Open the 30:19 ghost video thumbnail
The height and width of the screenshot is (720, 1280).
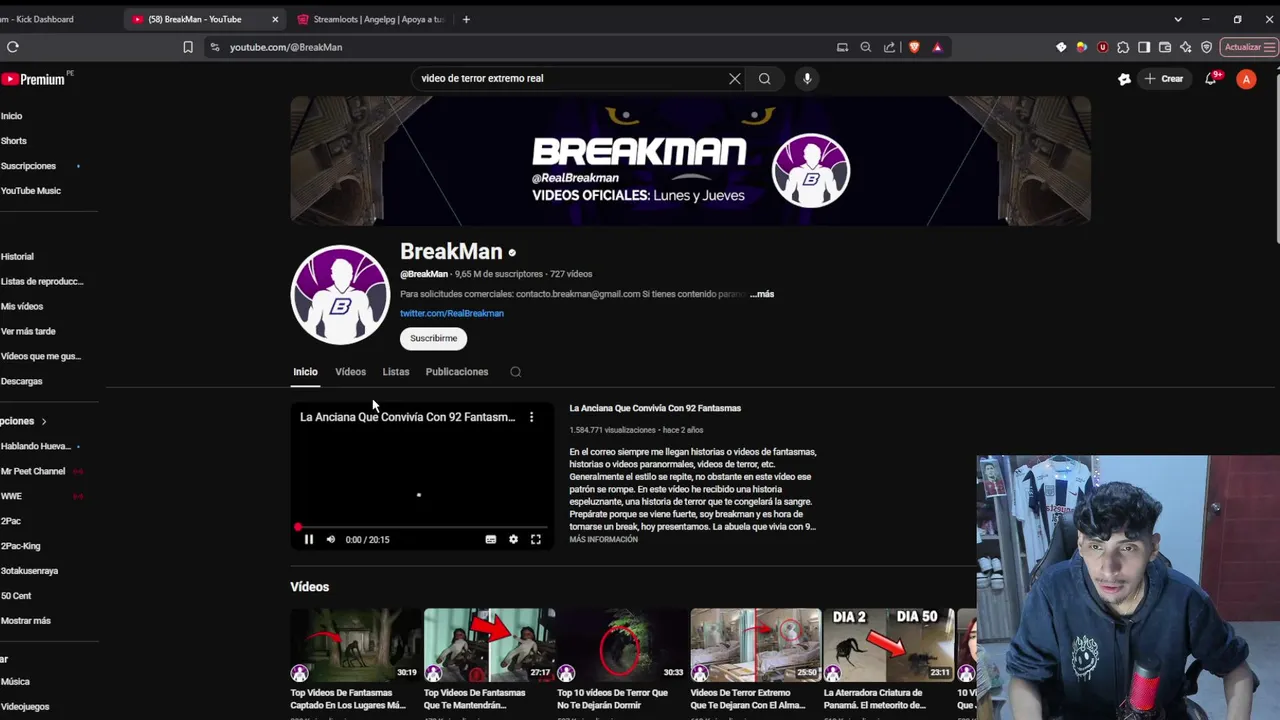(355, 645)
